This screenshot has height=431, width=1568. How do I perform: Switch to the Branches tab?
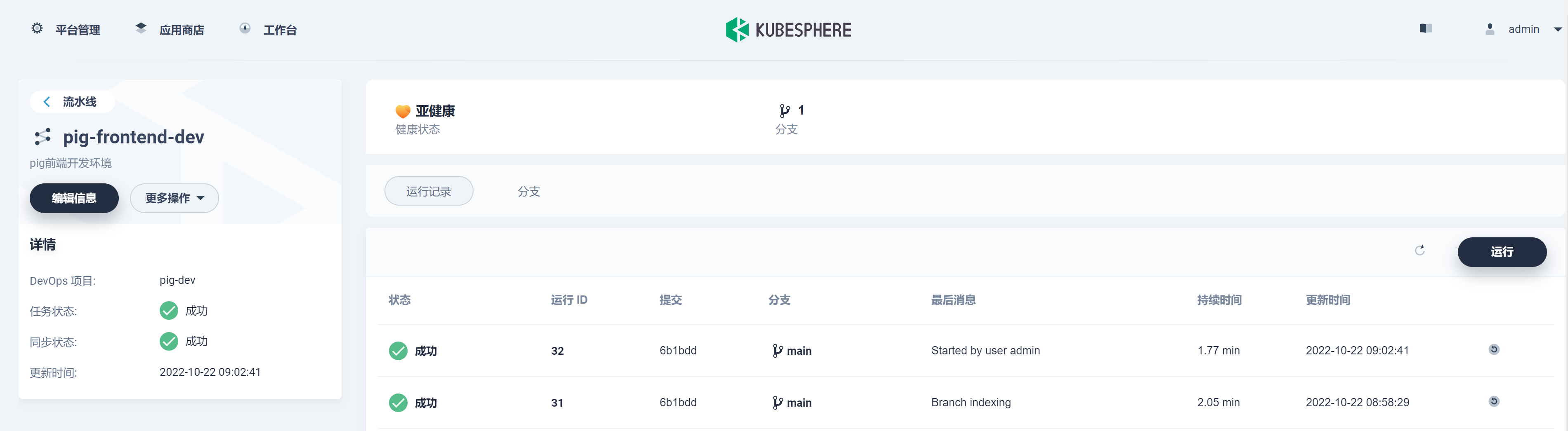click(x=528, y=192)
